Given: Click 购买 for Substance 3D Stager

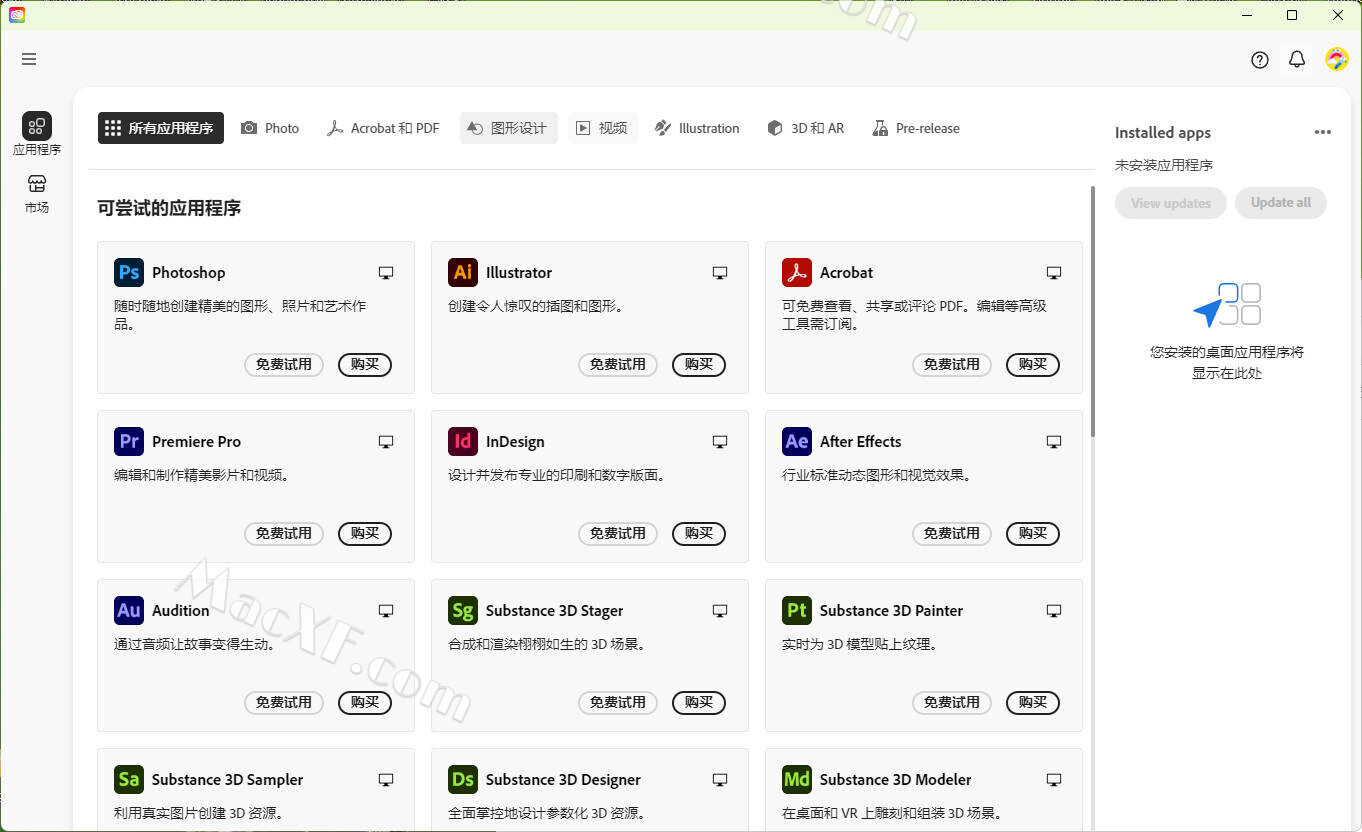Looking at the screenshot, I should pos(699,703).
